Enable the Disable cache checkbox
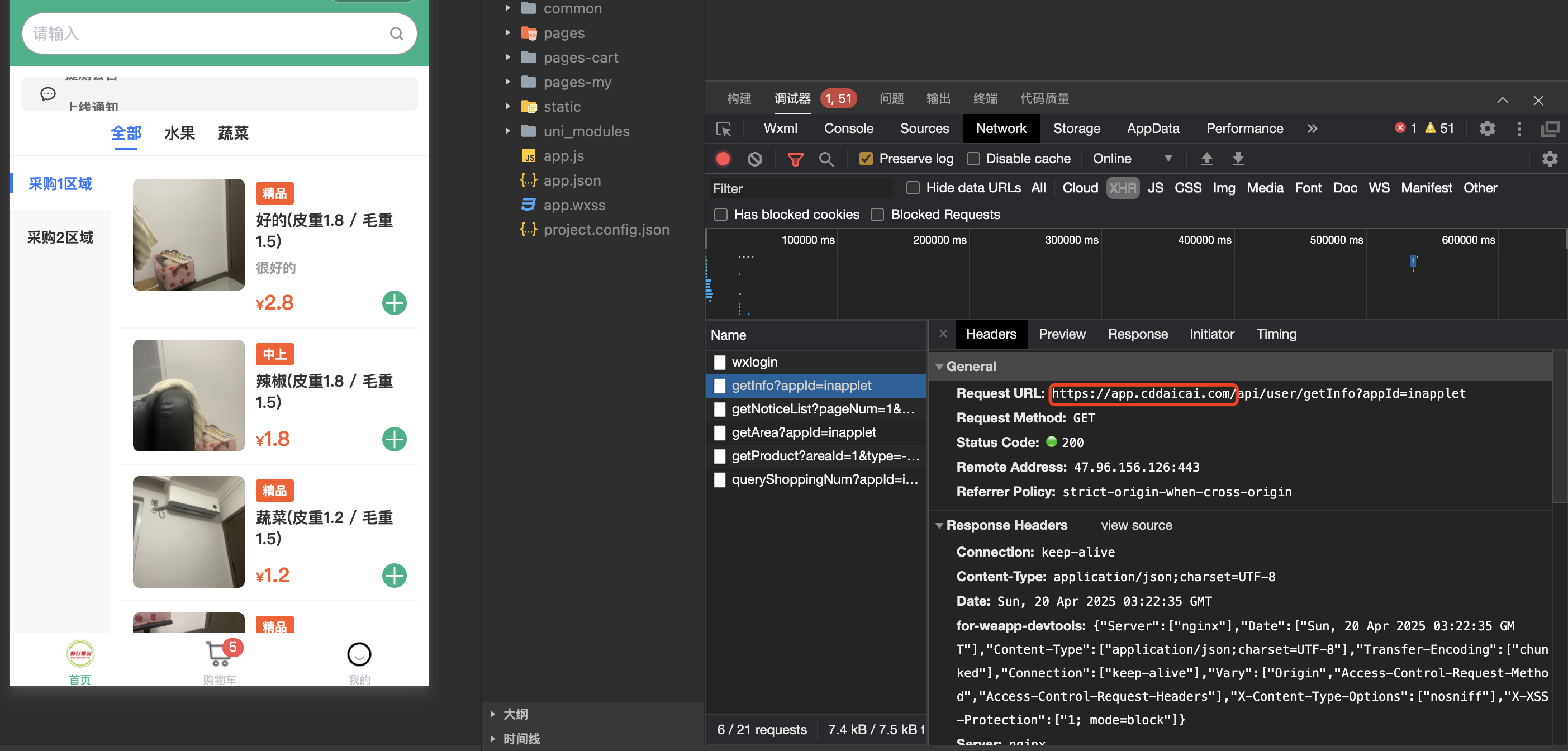The width and height of the screenshot is (1568, 751). pos(973,159)
